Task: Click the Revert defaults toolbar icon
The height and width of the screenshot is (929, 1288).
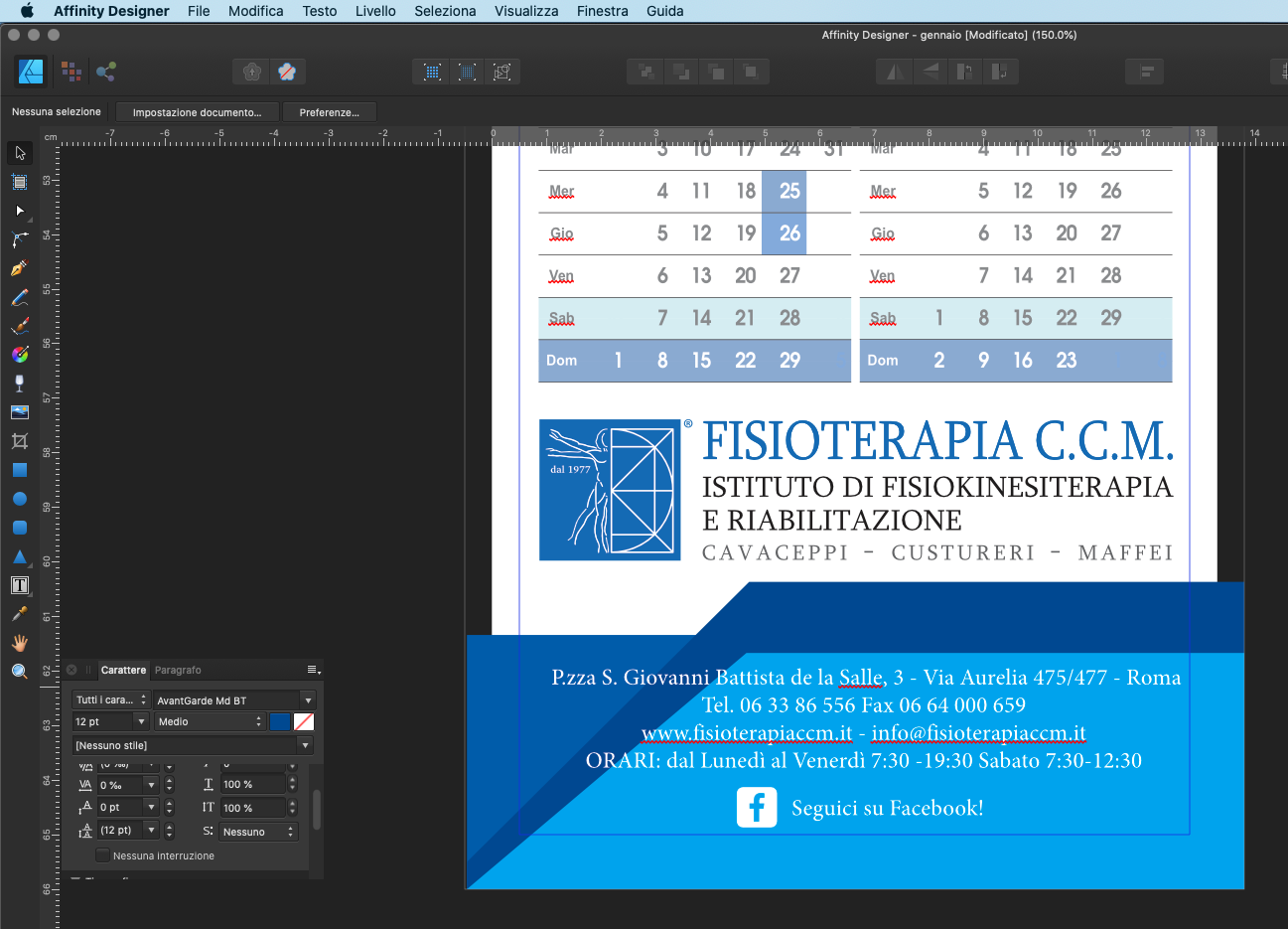Action: click(287, 72)
